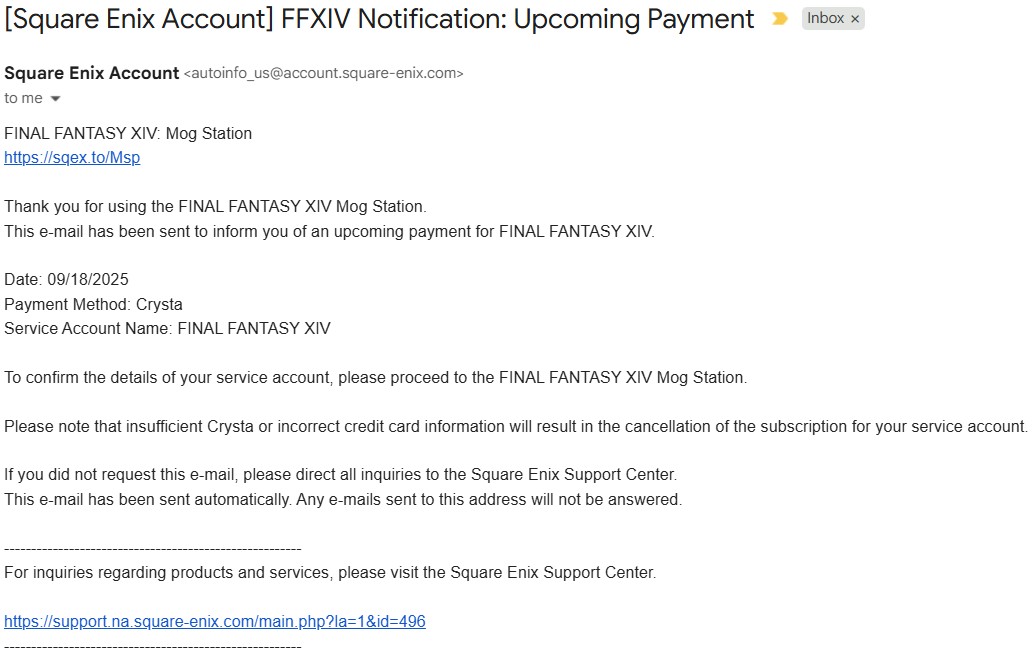Expand recipient details arrow next to "to me"
Viewport: 1032px width, 656px height.
55,99
